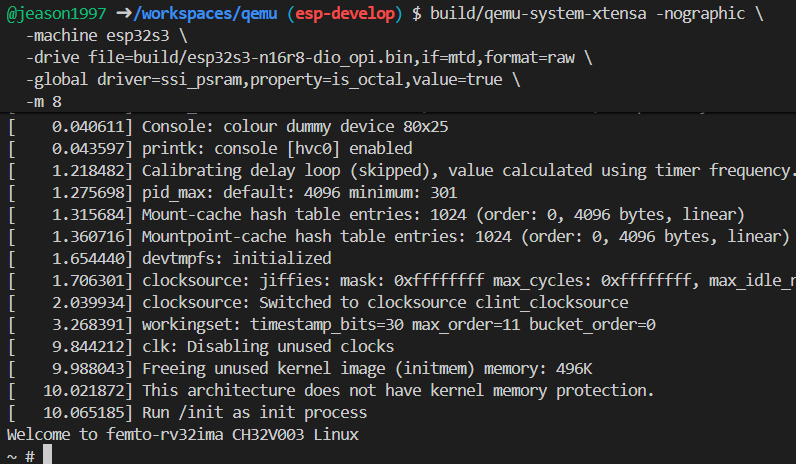Click the Disabling unused clocks log line
Screen dimensions: 796x464
point(268,346)
